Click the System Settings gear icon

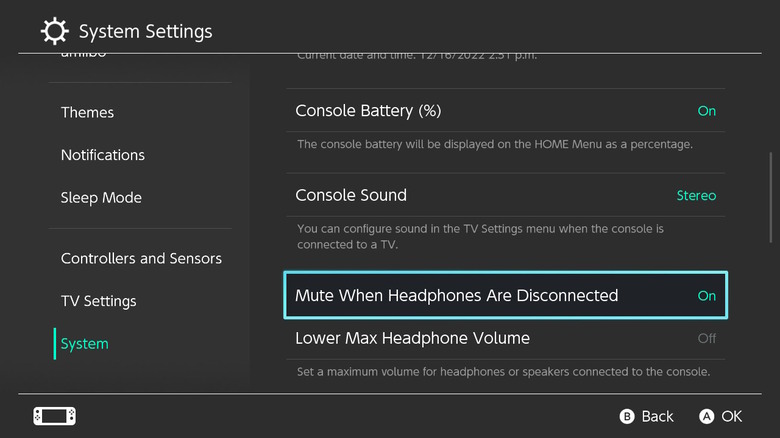[55, 31]
